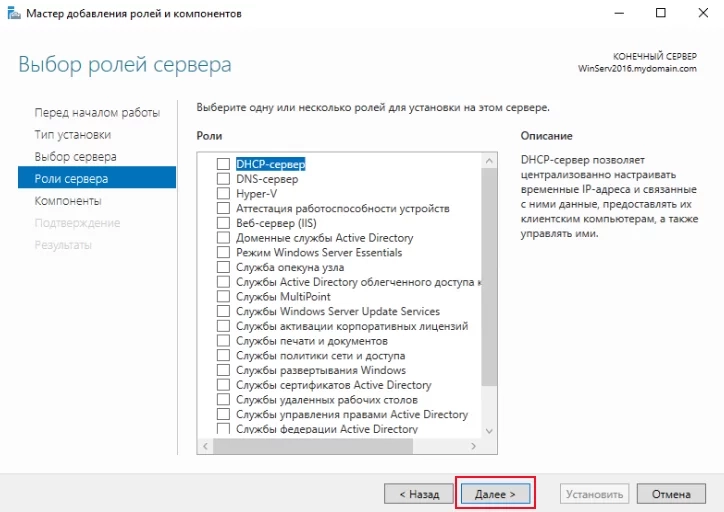The width and height of the screenshot is (724, 512).
Task: Click the < Назад button
Action: tap(419, 494)
